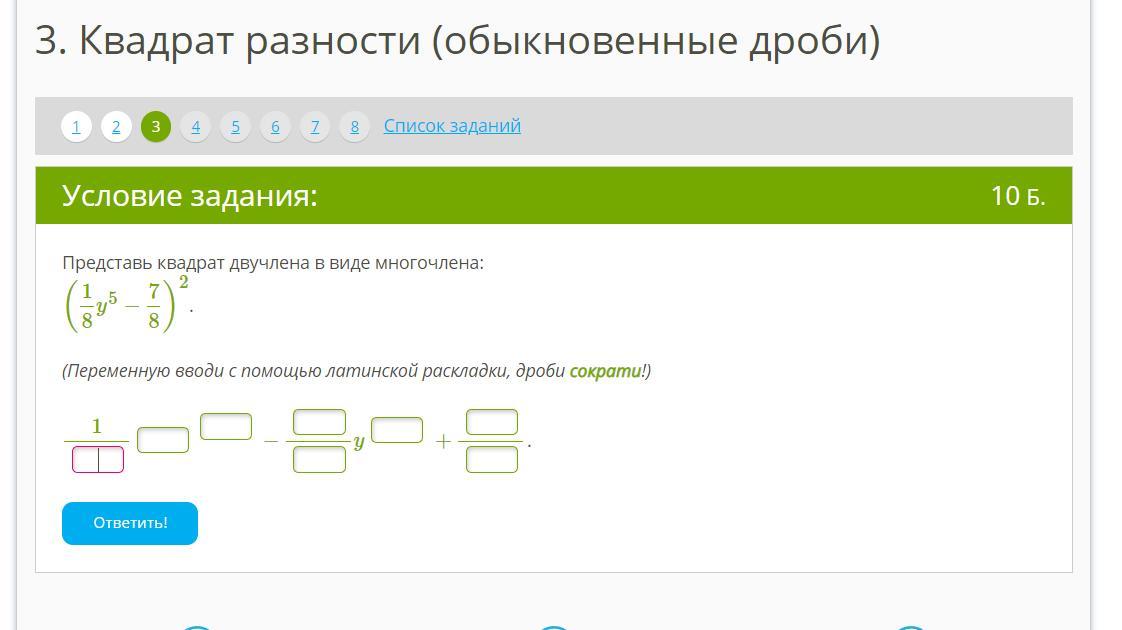1122x630 pixels.
Task: Go to task number 5
Action: (x=235, y=127)
